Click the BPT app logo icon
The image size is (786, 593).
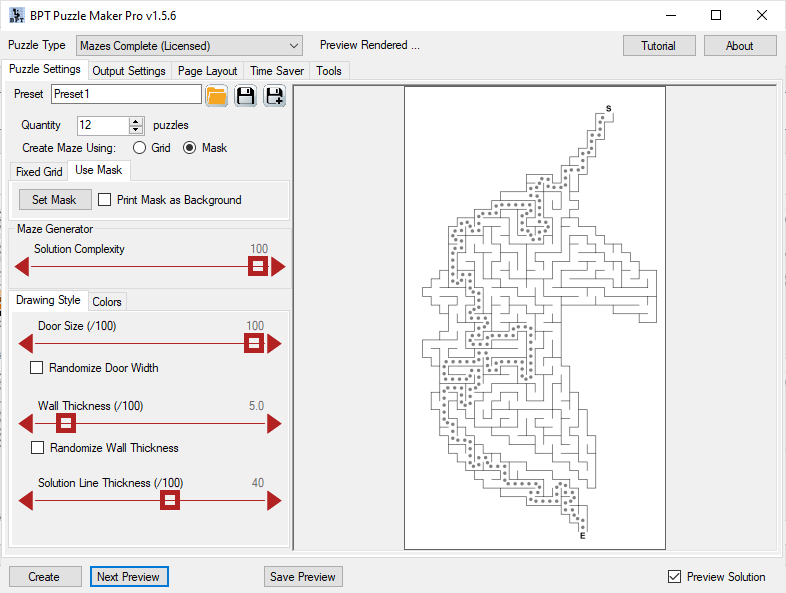[x=17, y=16]
